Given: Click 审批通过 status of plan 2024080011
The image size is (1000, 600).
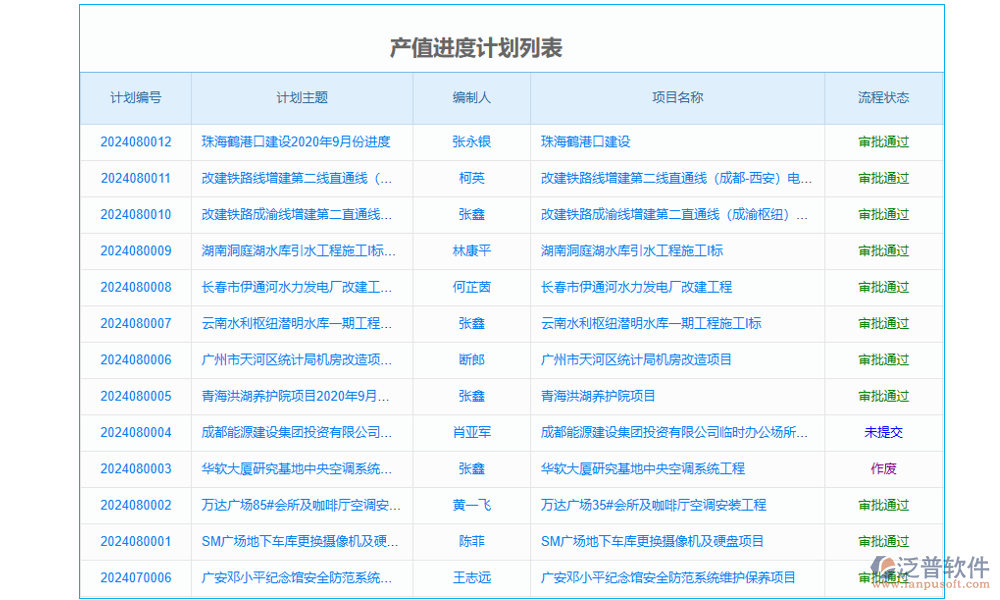Looking at the screenshot, I should [882, 178].
